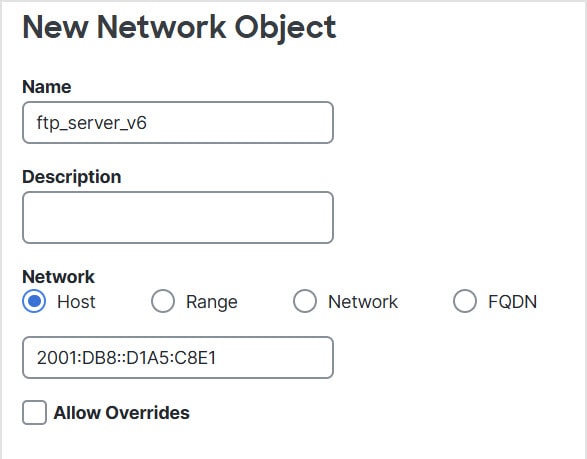Click the "Allow Overrides" label text
Image resolution: width=587 pixels, height=459 pixels.
[122, 413]
